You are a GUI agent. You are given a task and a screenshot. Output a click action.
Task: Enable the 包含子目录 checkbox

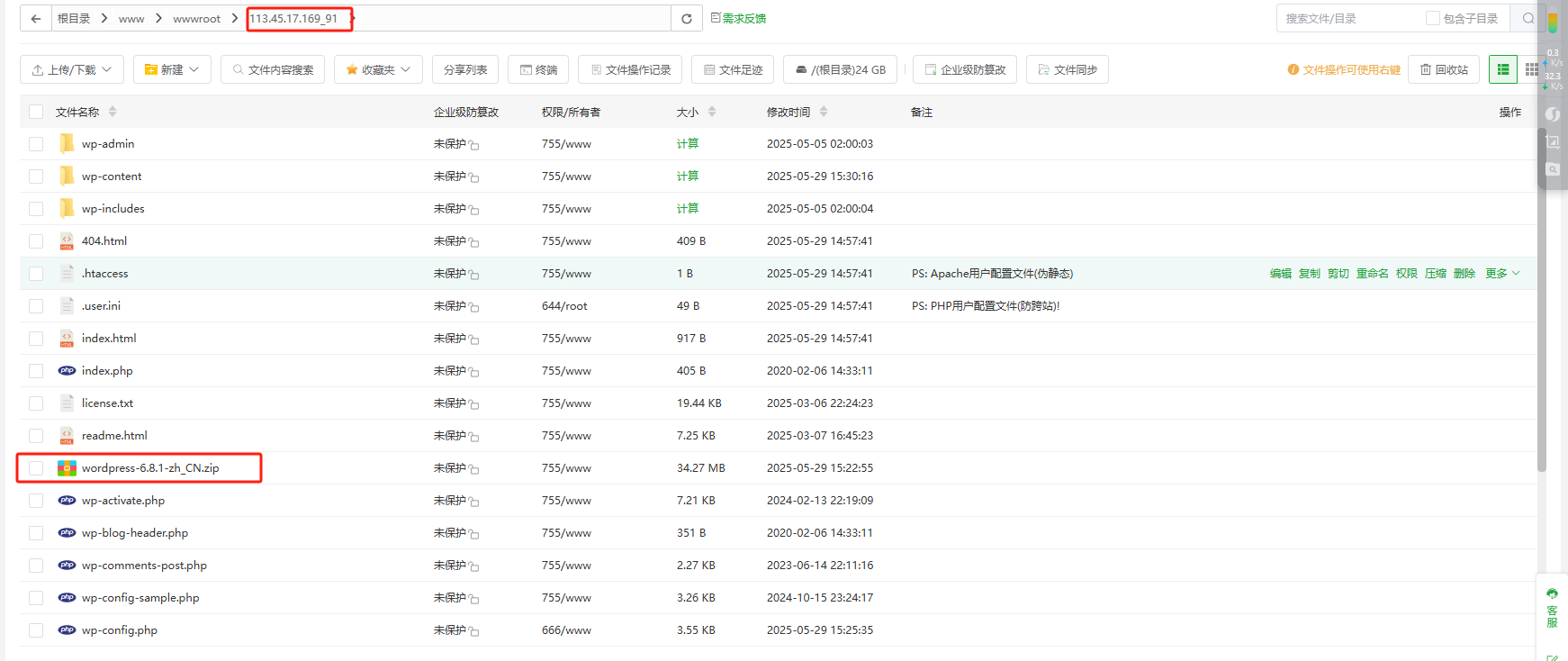click(x=1432, y=18)
